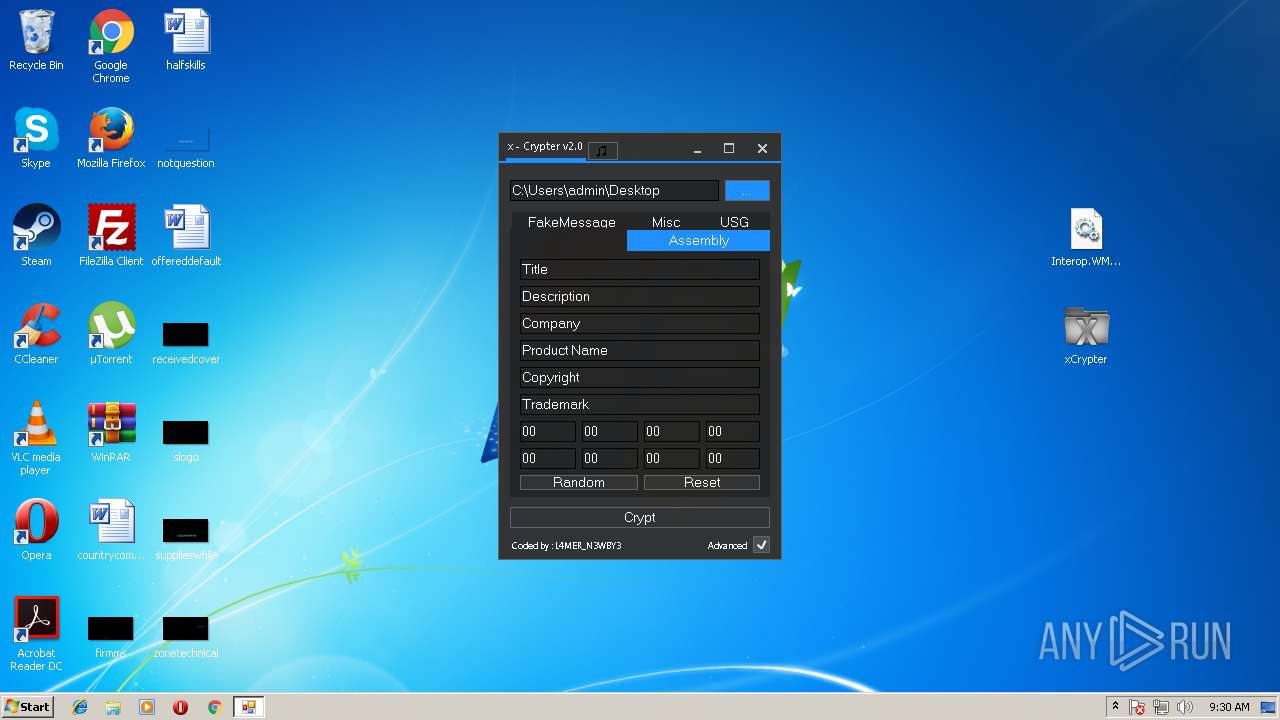
Task: Click the Title input field
Action: tap(640, 269)
